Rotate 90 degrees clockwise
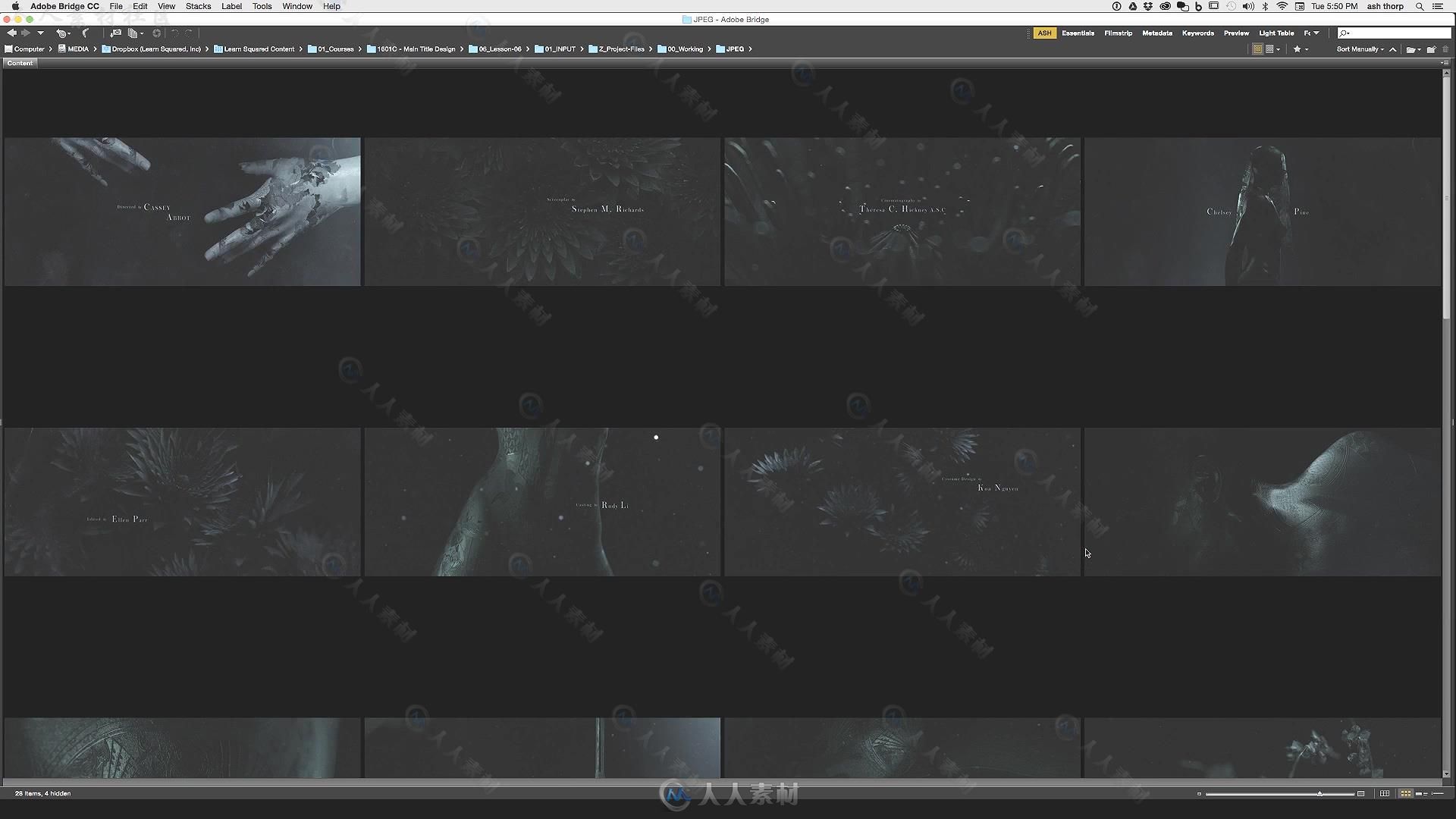Viewport: 1456px width, 819px height. (x=189, y=33)
